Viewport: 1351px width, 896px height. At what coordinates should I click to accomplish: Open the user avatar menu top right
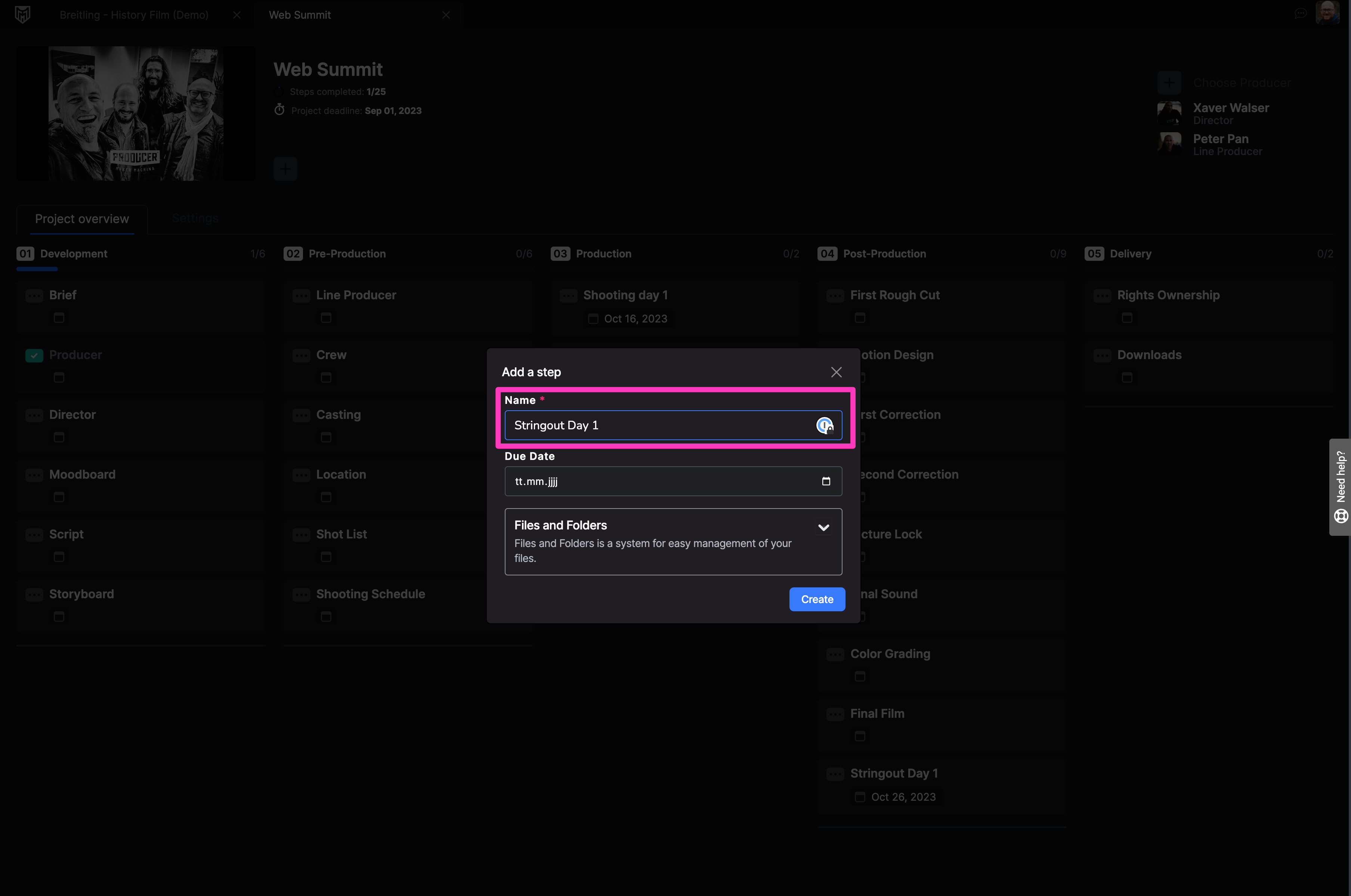1327,13
